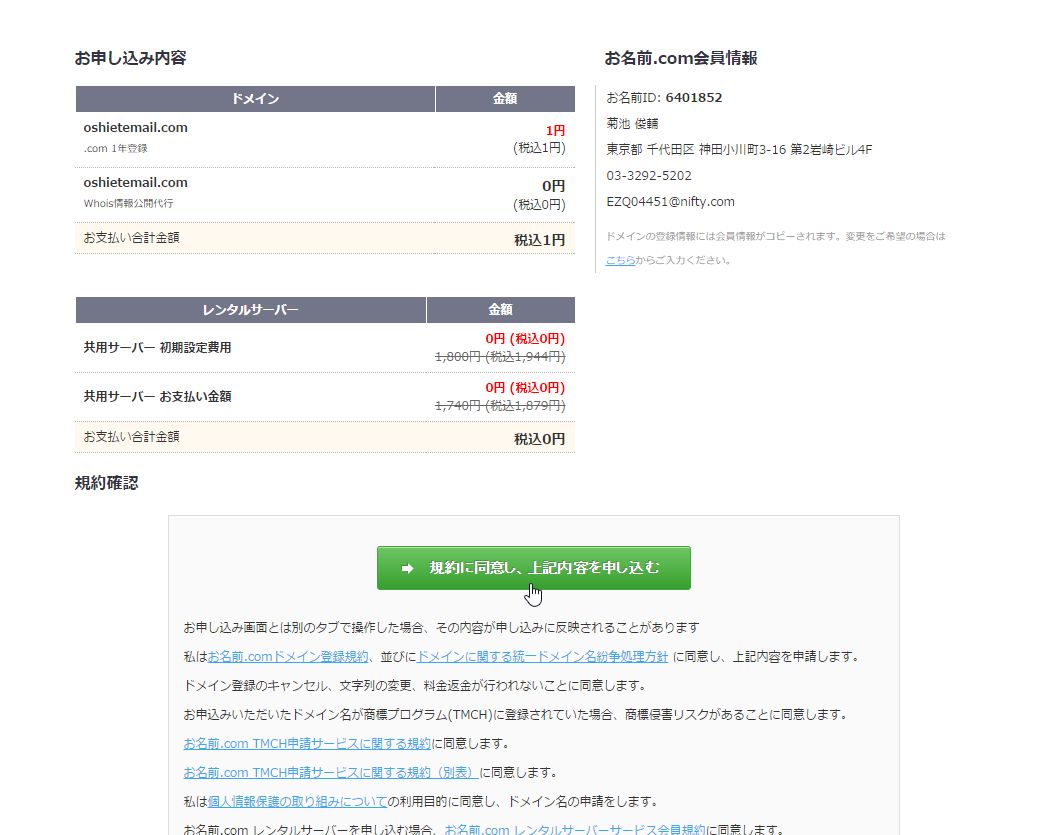Click the 税込0円 total amount

click(539, 439)
